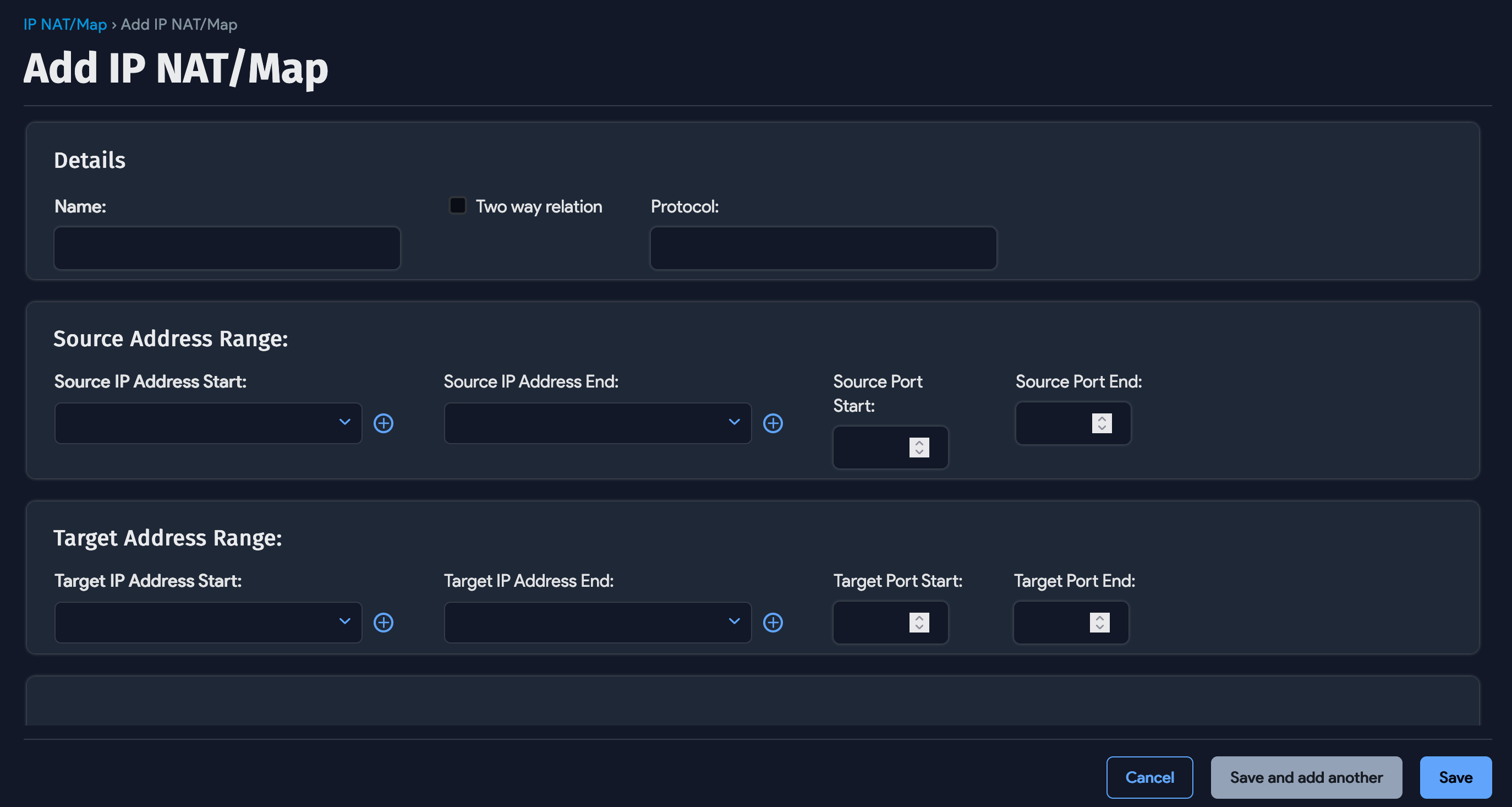Image resolution: width=1512 pixels, height=807 pixels.
Task: Increment the Source Port End value
Action: [1101, 419]
